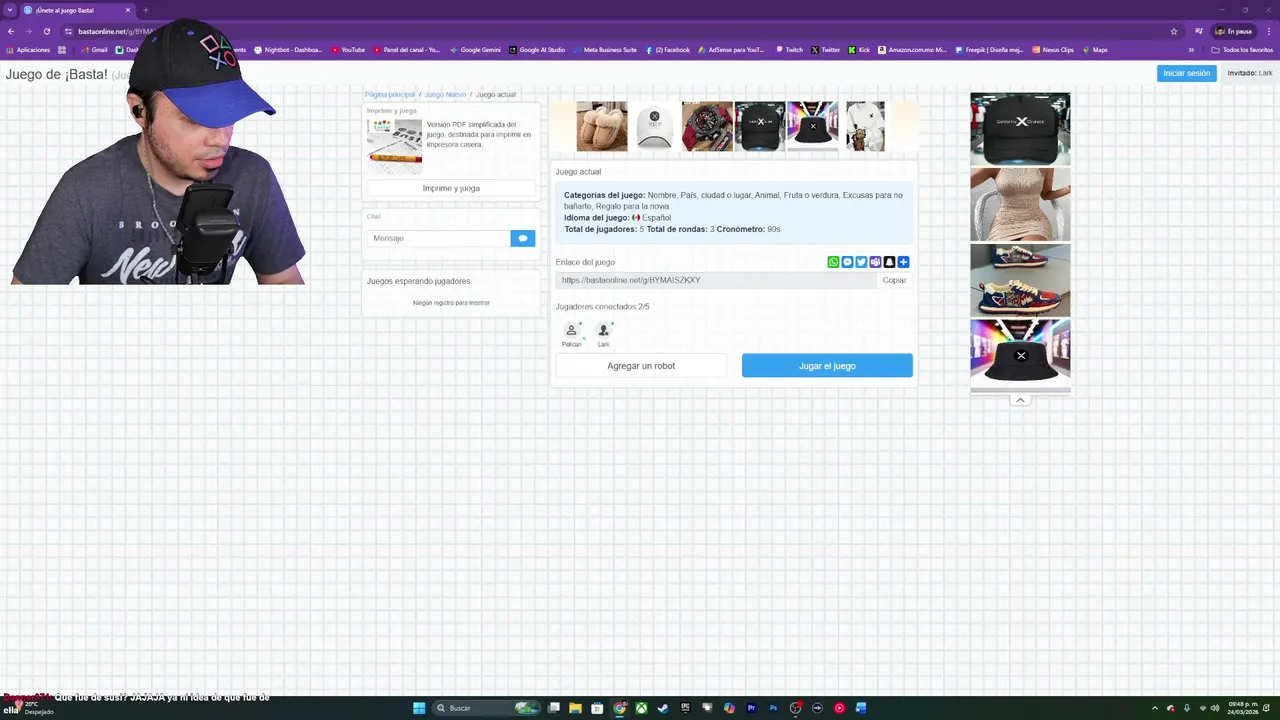1280x720 pixels.
Task: Open the fuzzy slippers ad thumbnail
Action: pos(602,126)
